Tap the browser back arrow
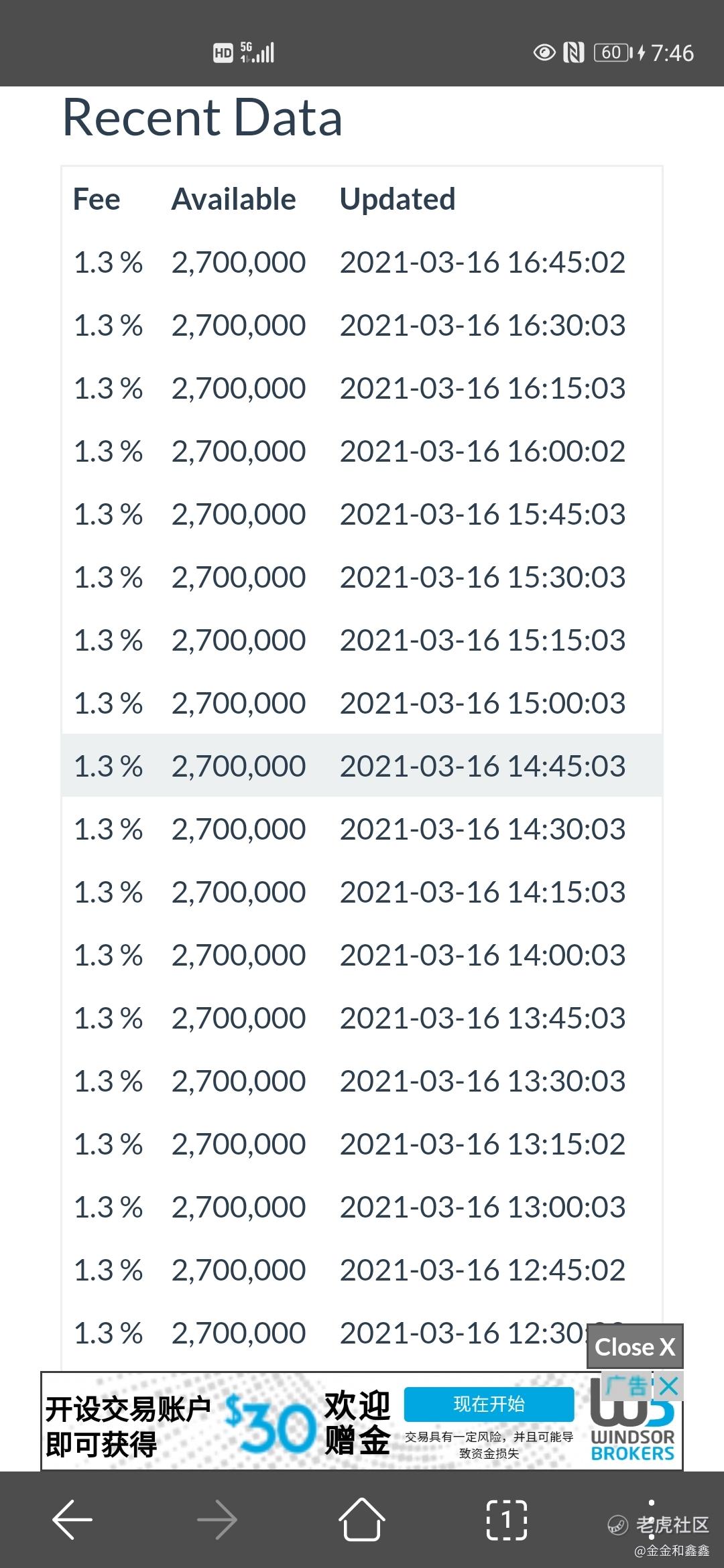The width and height of the screenshot is (724, 1568). tap(72, 1519)
